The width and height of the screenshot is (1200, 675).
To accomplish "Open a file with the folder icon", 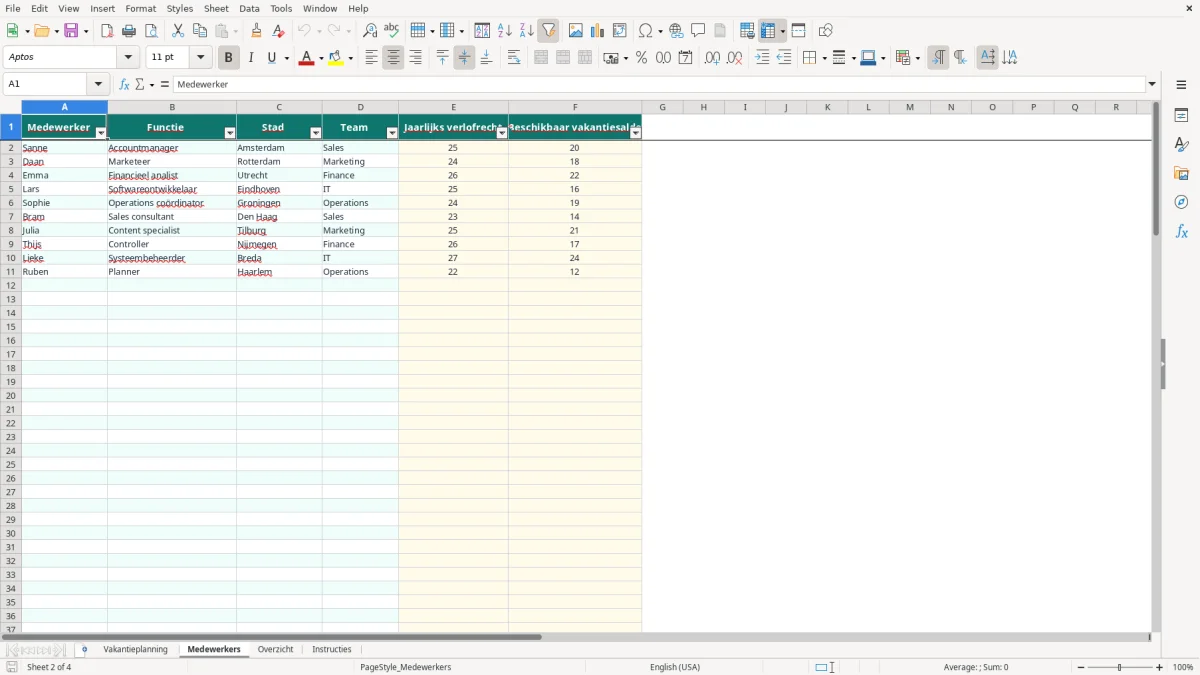I will pyautogui.click(x=41, y=31).
